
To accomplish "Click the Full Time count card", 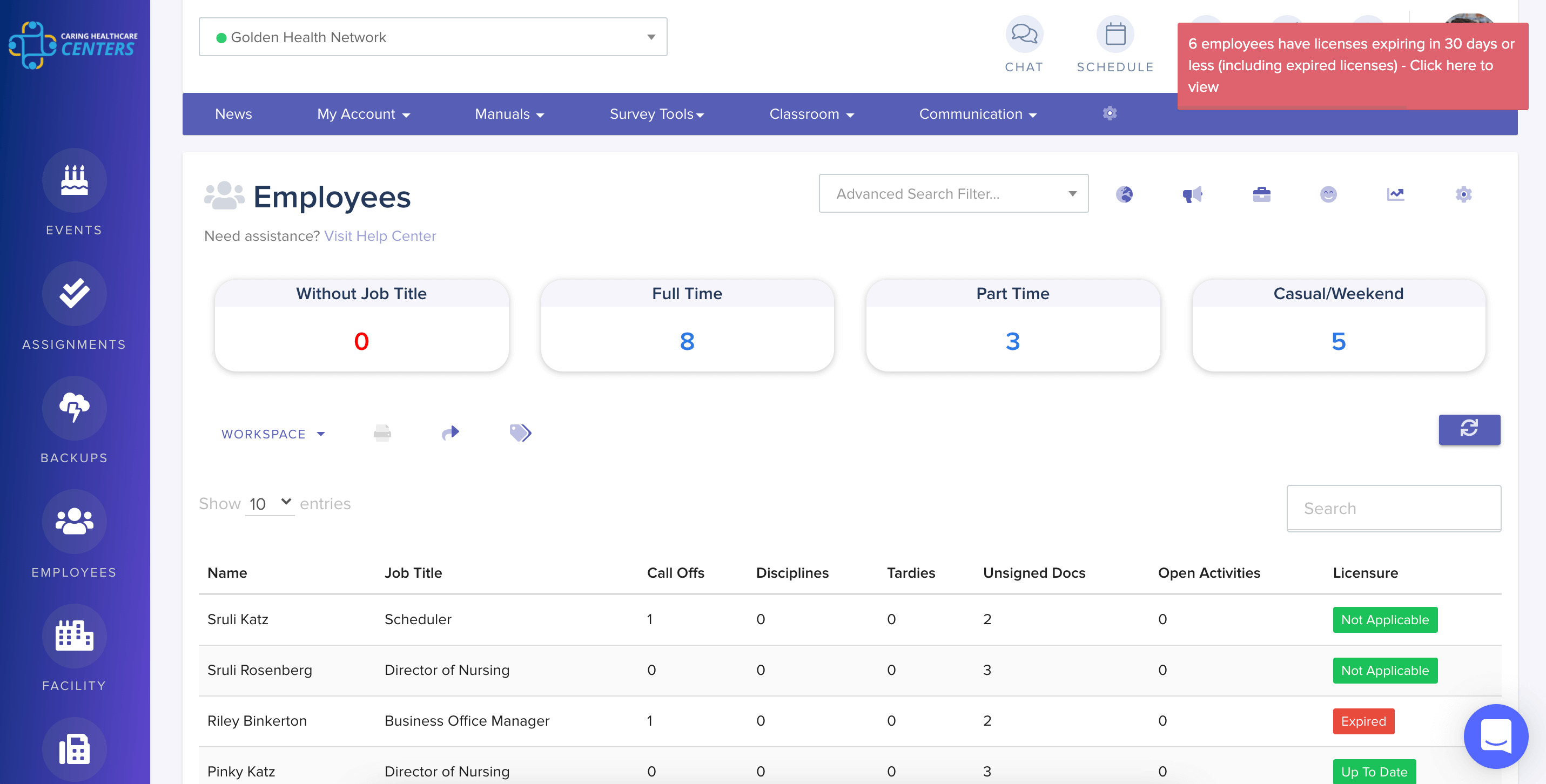I will click(687, 325).
